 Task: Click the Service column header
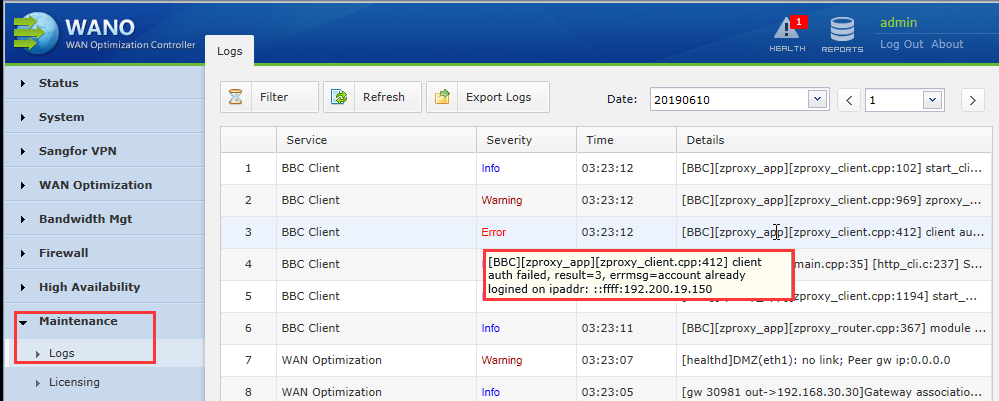click(377, 140)
